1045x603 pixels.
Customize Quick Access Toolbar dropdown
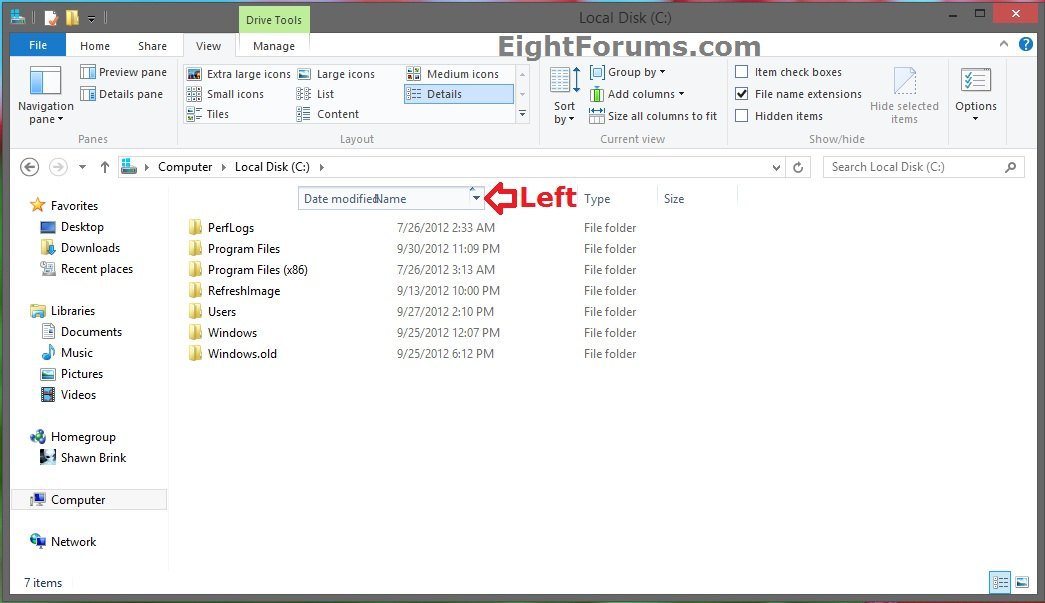tap(91, 19)
